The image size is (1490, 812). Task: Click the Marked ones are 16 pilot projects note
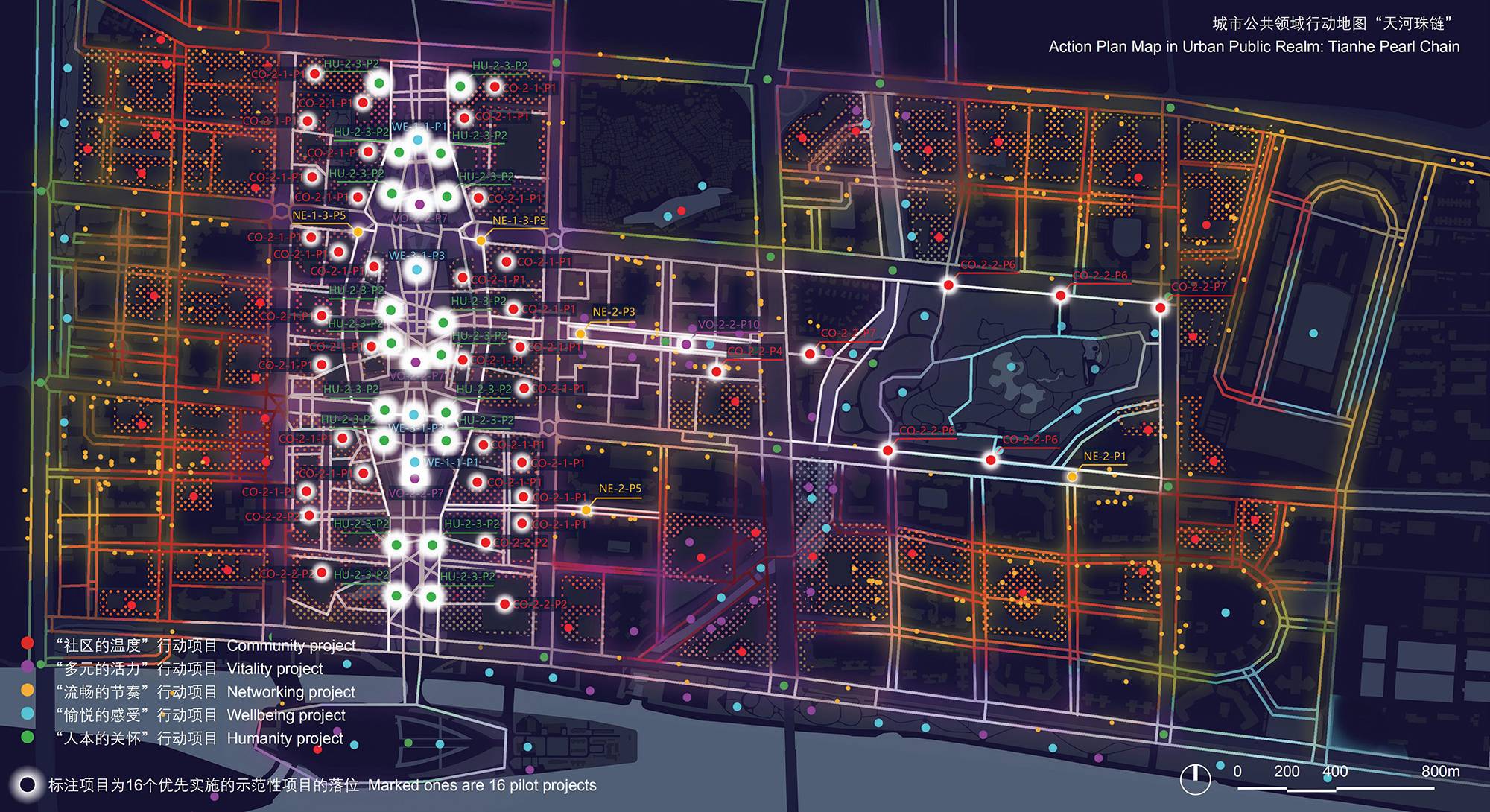[x=482, y=785]
